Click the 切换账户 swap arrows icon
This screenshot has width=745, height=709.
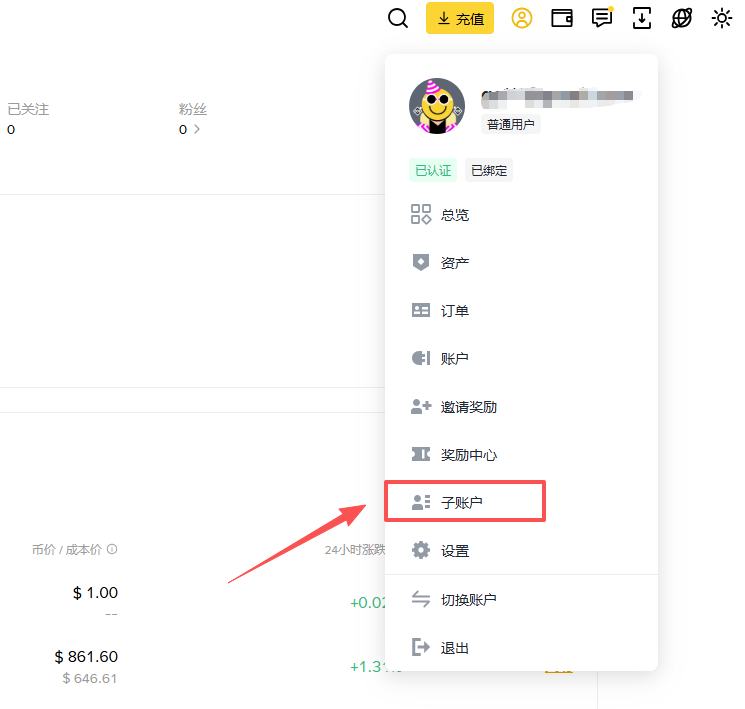click(x=420, y=599)
